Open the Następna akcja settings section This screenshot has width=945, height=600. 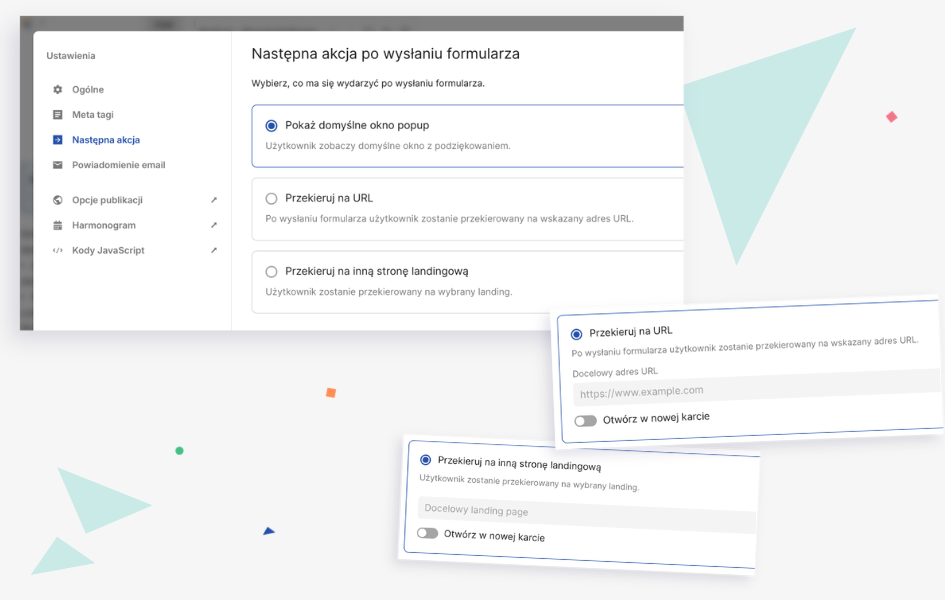(x=106, y=140)
